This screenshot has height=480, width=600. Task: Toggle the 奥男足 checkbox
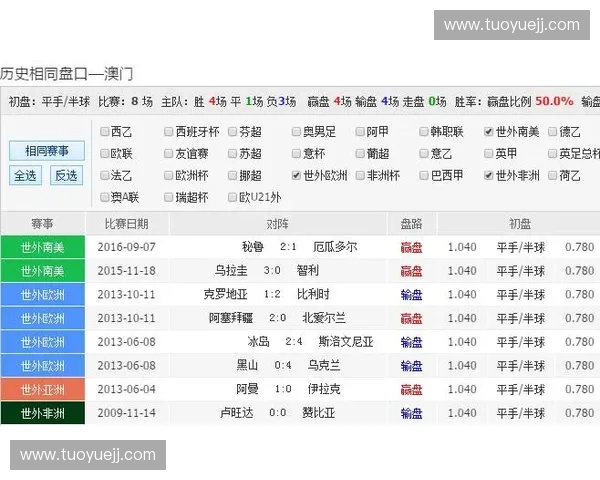296,132
